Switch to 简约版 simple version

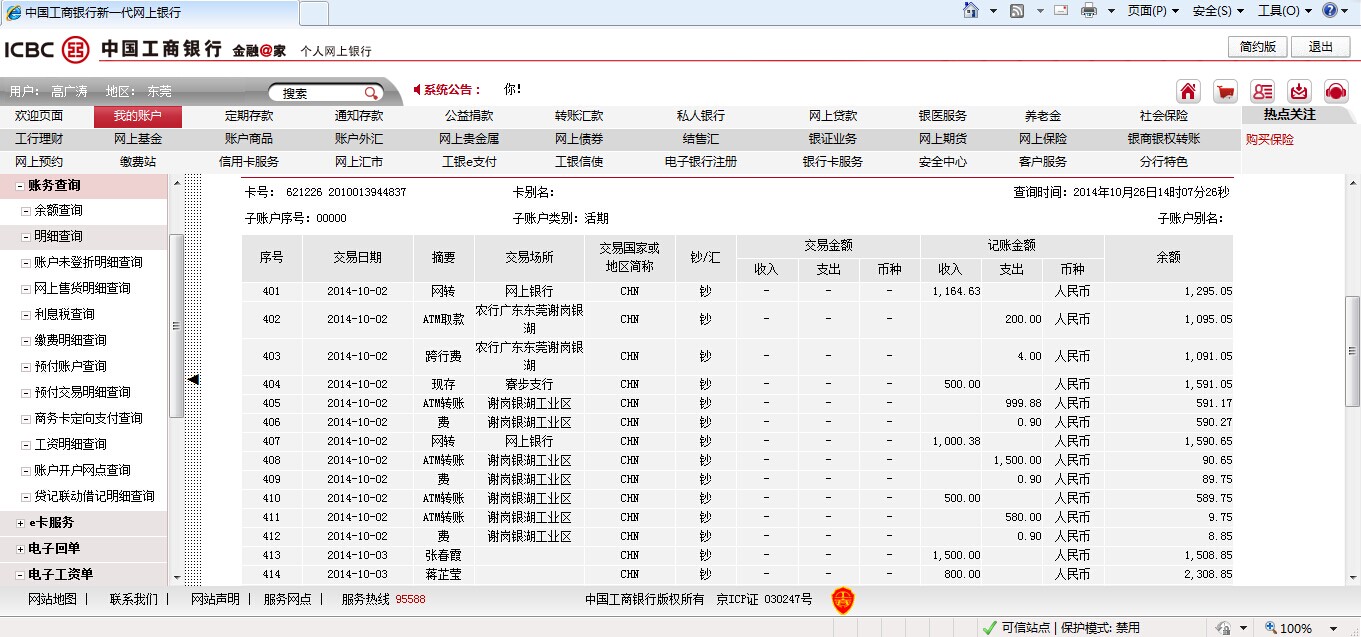point(1257,47)
